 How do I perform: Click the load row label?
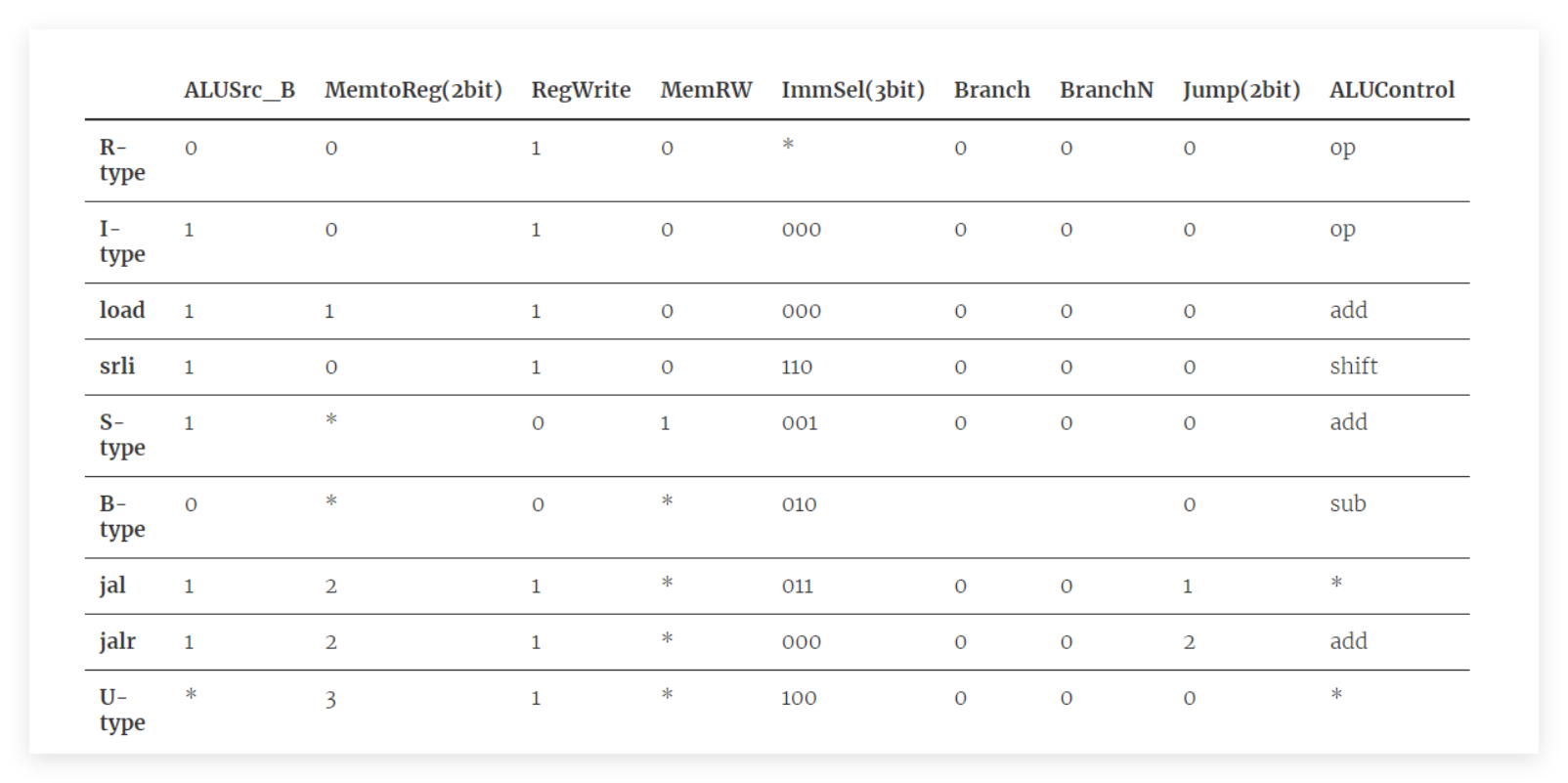point(122,310)
